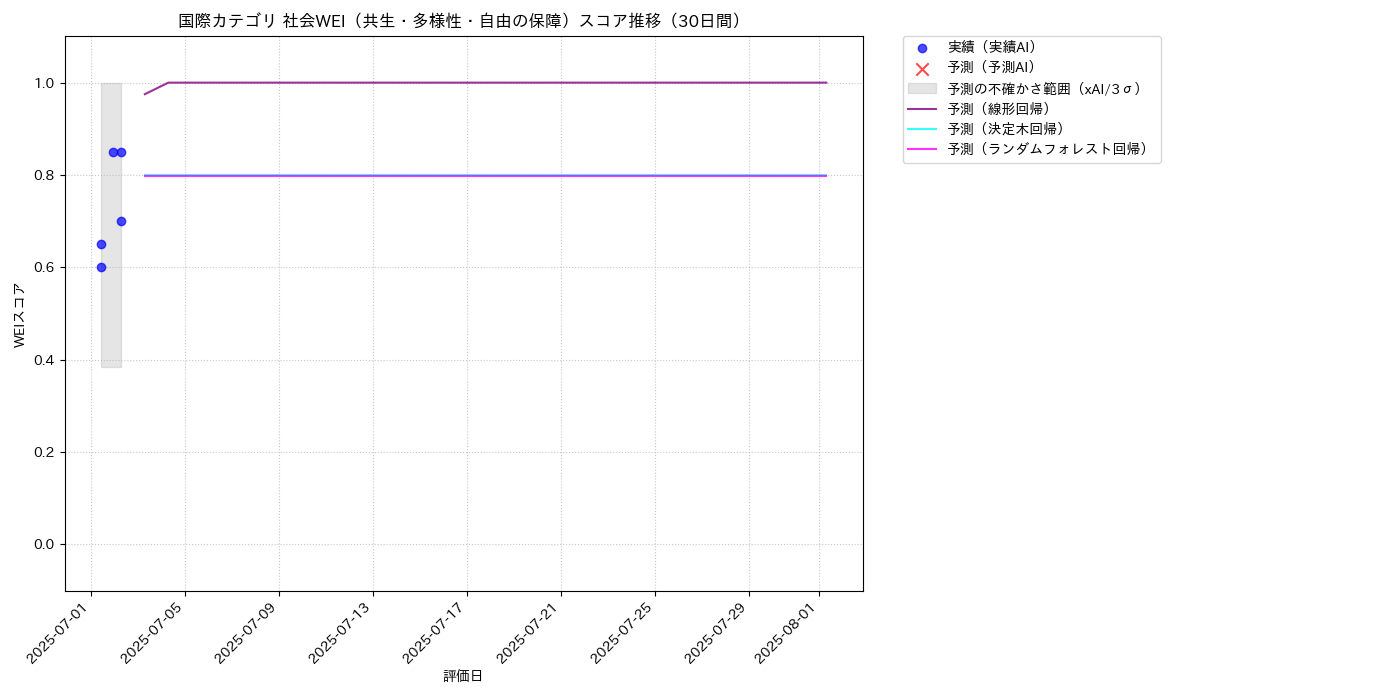Click the y-axis tick label 1.0
Image resolution: width=1400 pixels, height=700 pixels.
click(46, 83)
